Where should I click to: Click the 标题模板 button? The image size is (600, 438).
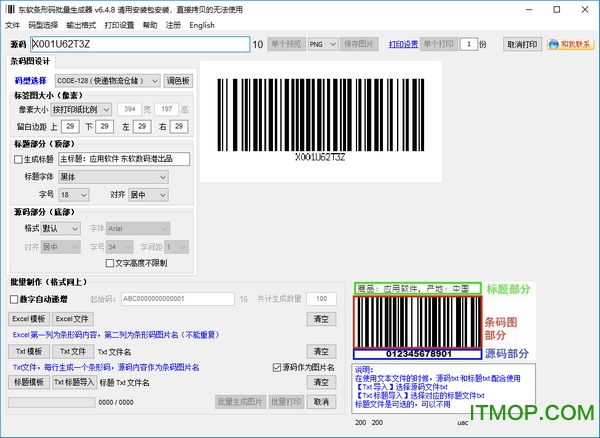(29, 382)
